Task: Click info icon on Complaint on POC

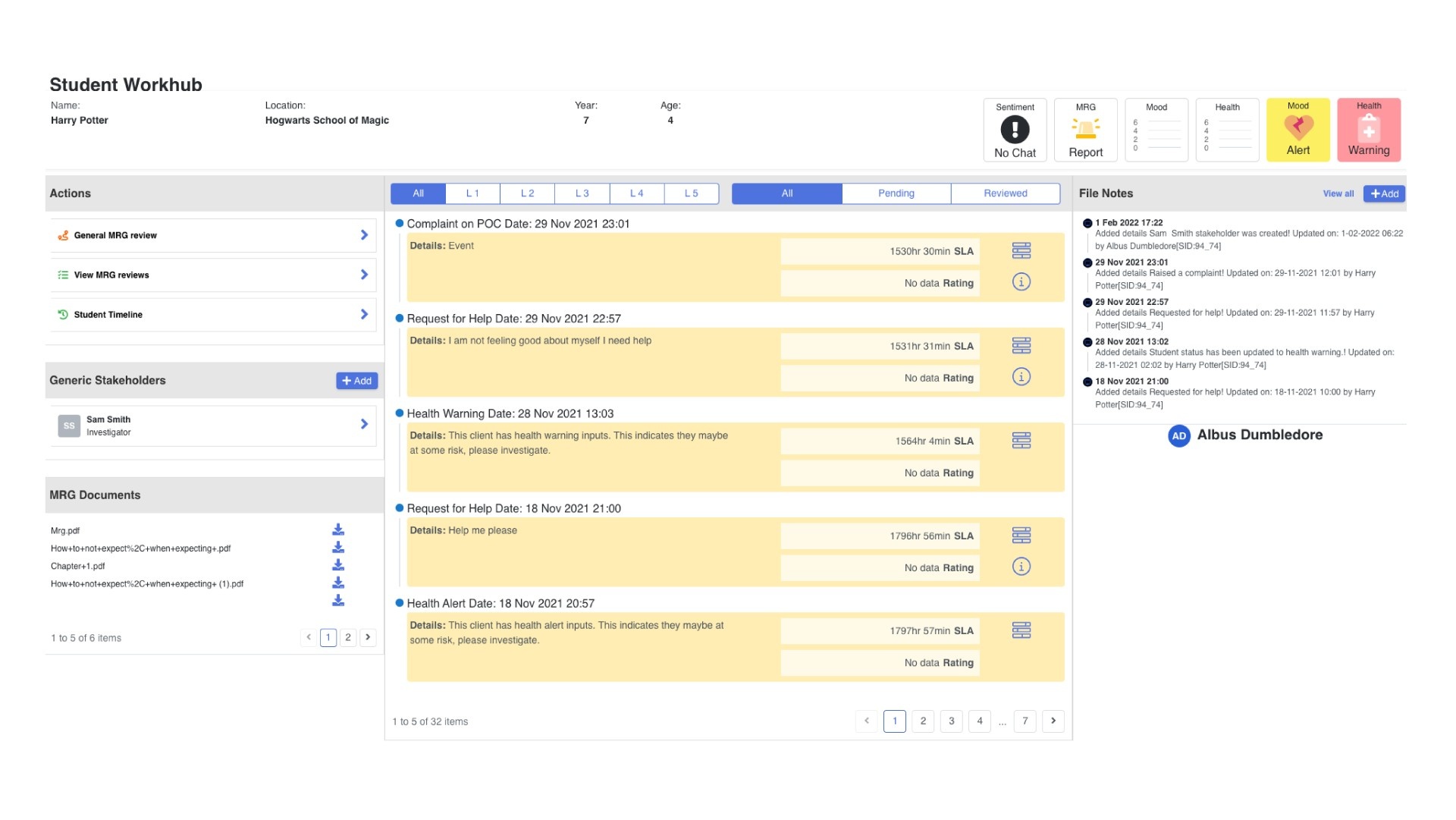Action: tap(1021, 282)
